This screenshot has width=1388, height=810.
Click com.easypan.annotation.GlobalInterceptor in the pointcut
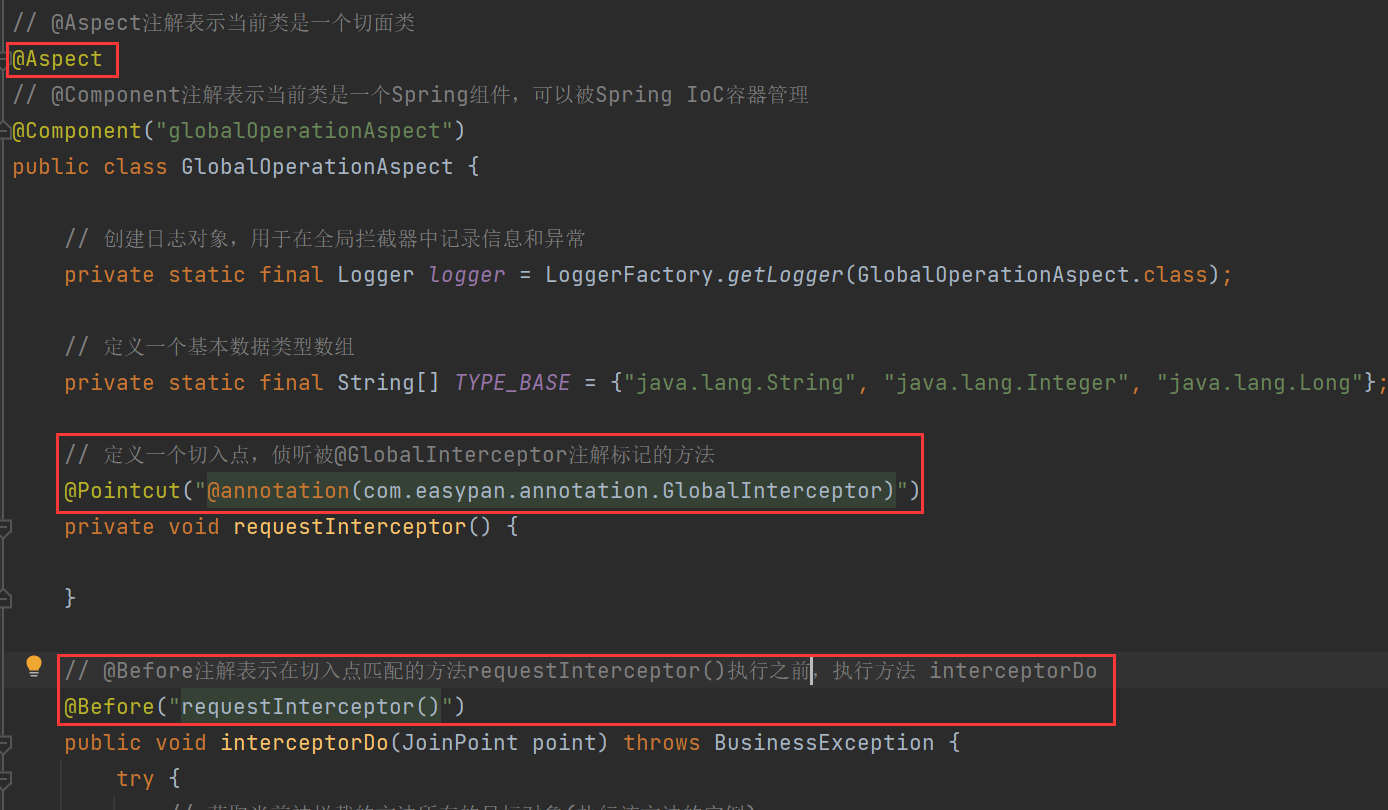point(623,491)
